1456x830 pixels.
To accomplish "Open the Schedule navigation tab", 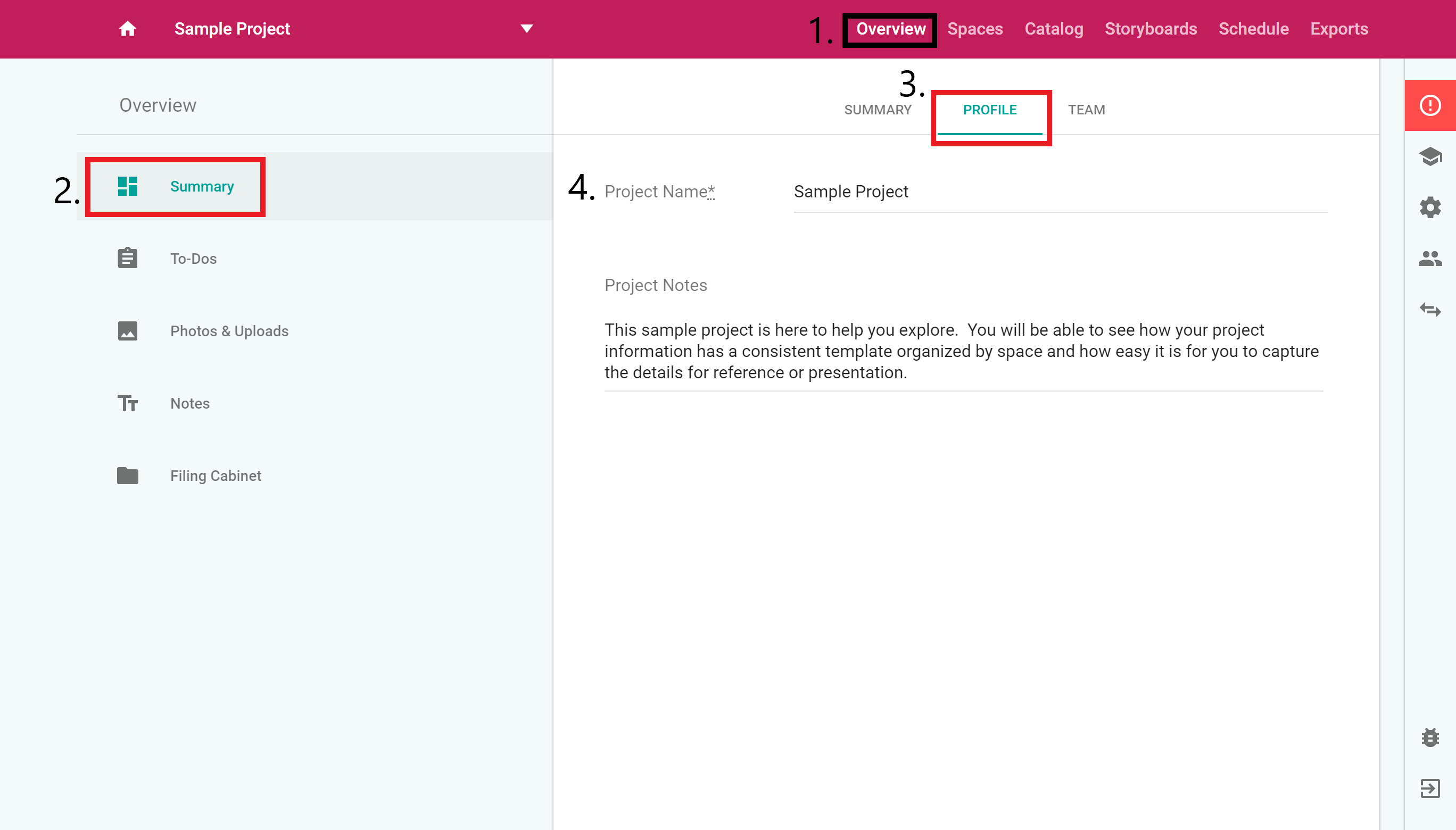I will coord(1253,29).
